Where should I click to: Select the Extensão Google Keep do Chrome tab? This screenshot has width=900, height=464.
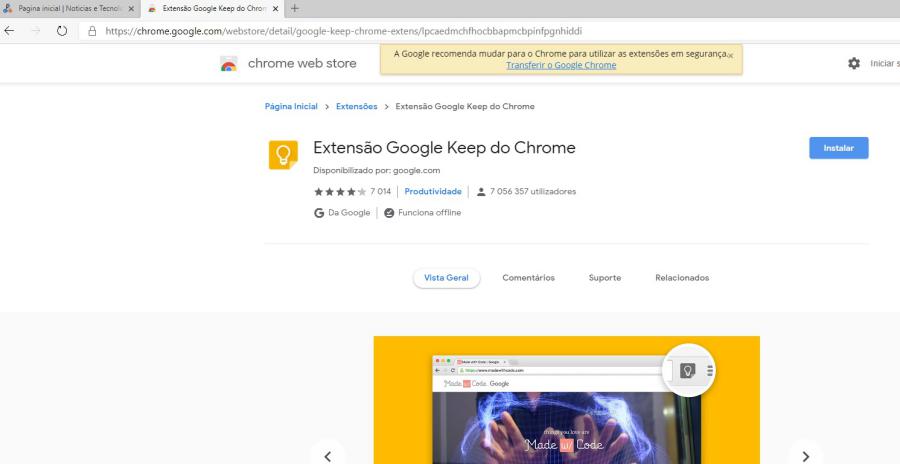(x=212, y=9)
